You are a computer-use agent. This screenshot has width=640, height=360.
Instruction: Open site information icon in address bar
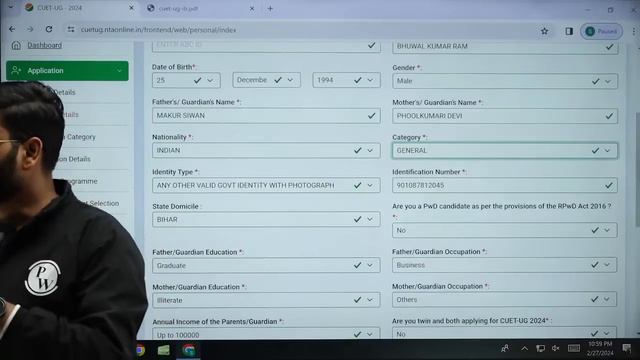click(71, 29)
